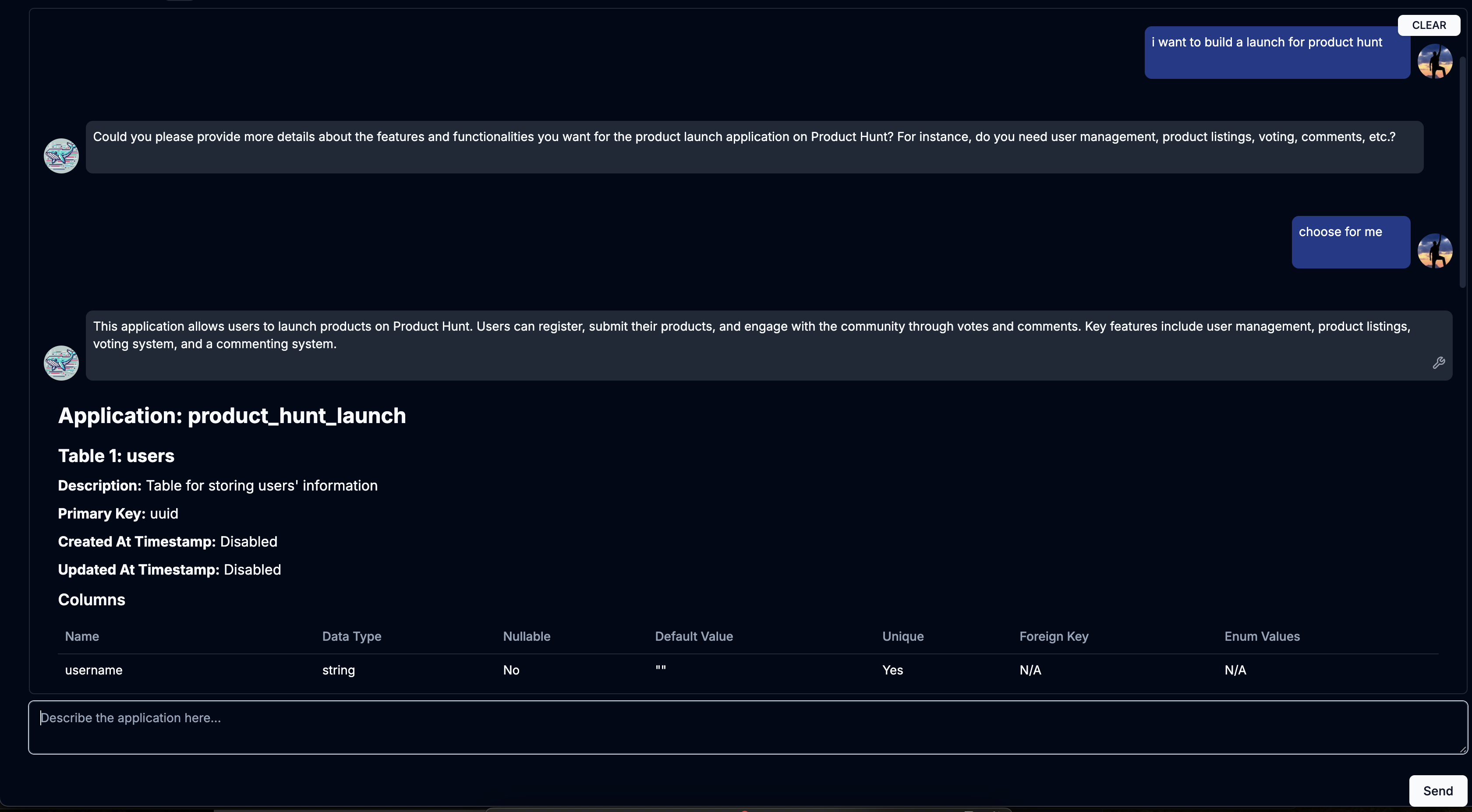1472x812 pixels.
Task: Click the wrench icon in the bot reply
Action: pos(1438,363)
